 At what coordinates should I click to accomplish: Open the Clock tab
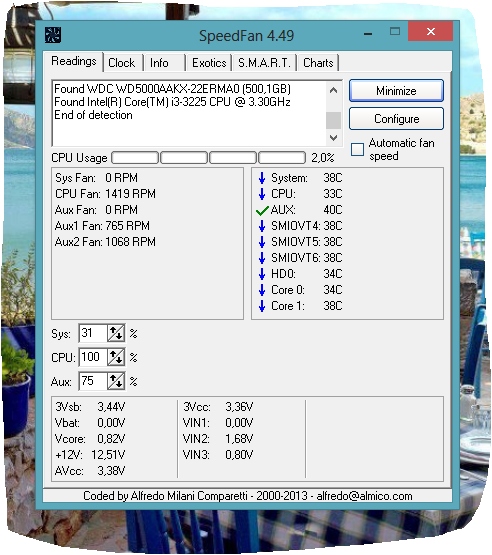click(122, 63)
